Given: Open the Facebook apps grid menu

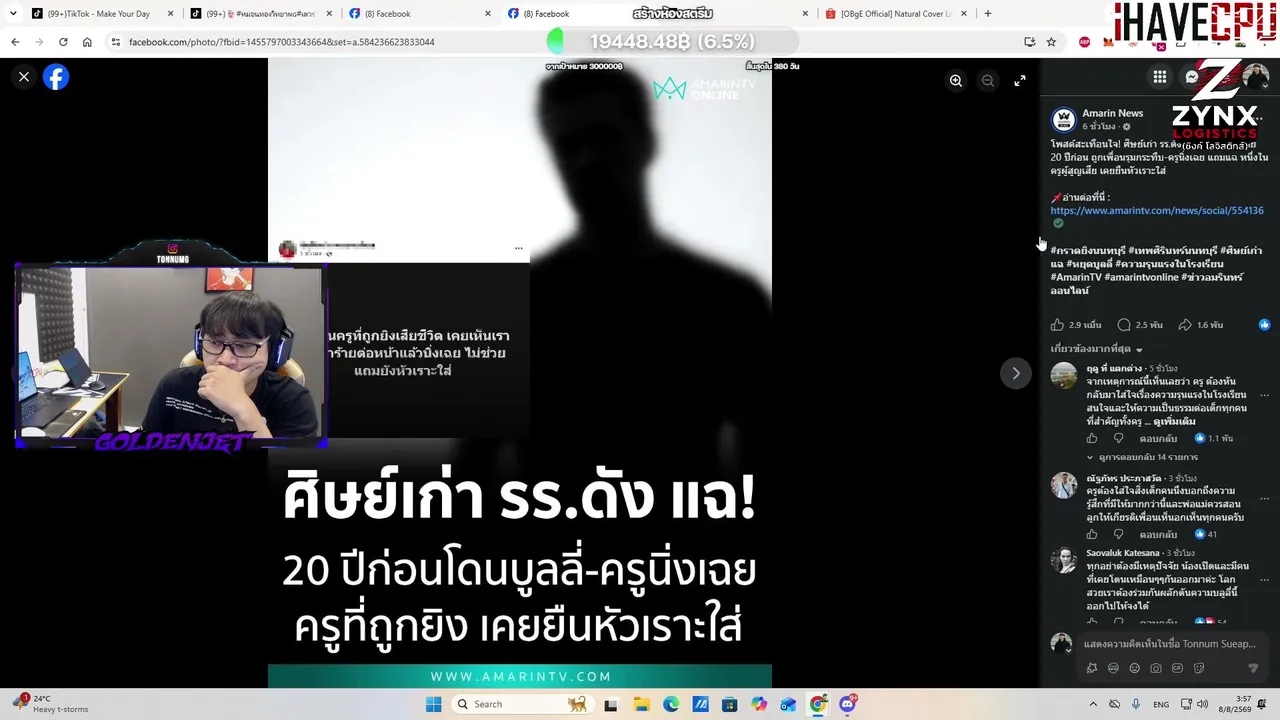Looking at the screenshot, I should [1160, 77].
